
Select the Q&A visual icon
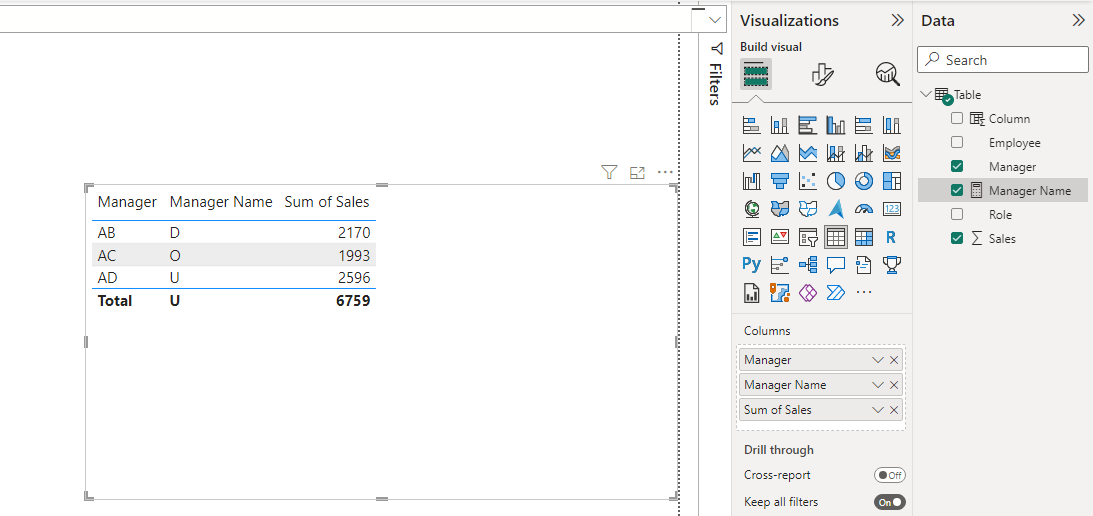[836, 264]
